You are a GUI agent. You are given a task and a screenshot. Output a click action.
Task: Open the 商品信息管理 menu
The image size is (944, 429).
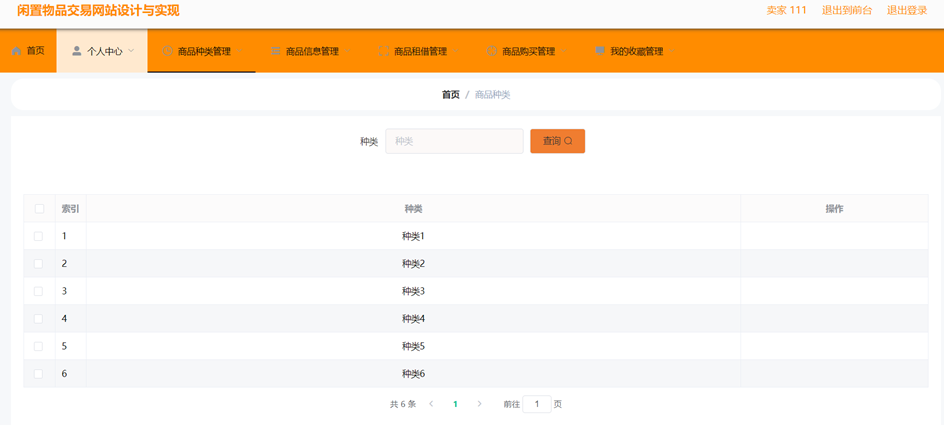309,51
